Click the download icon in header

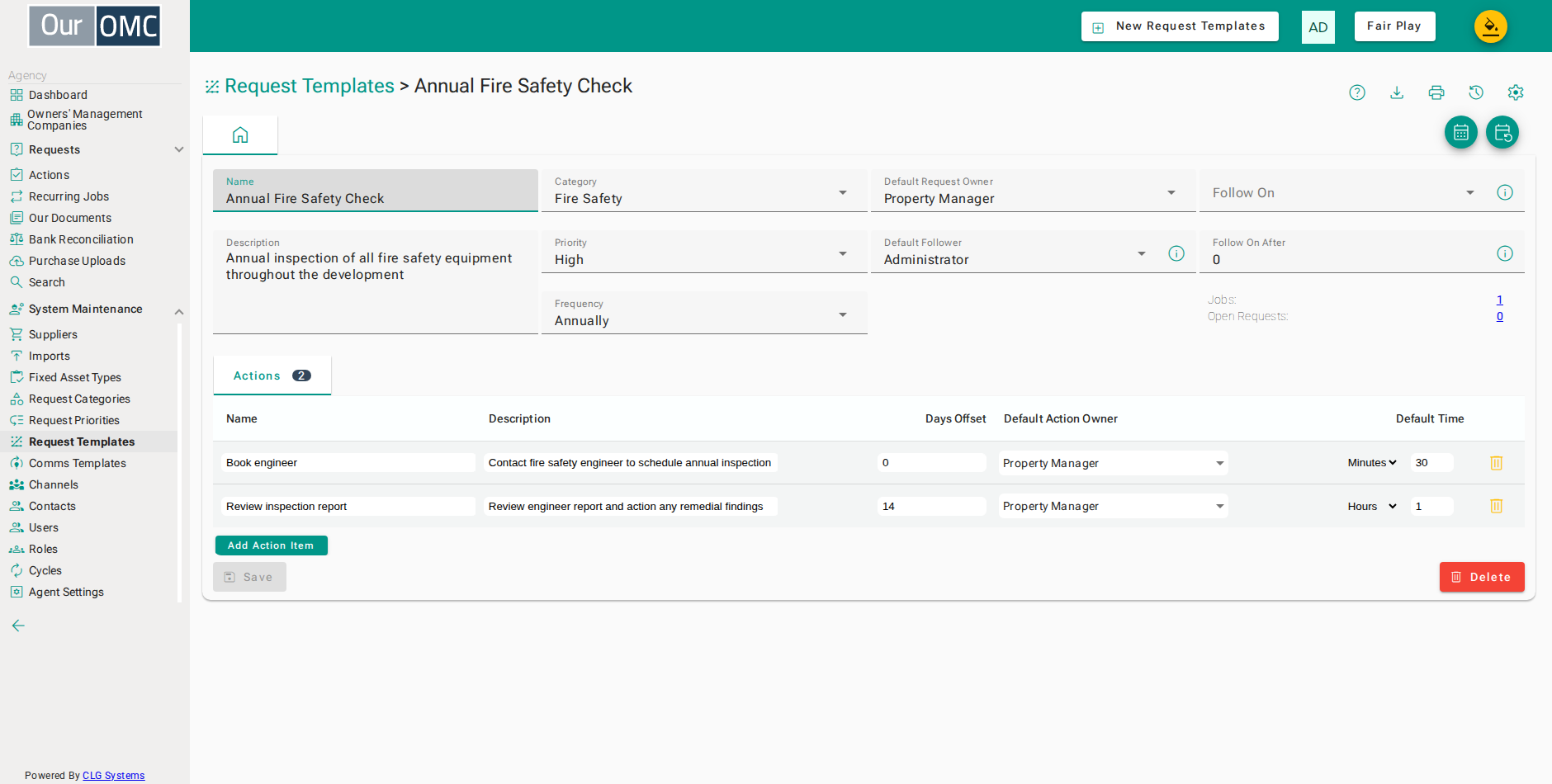click(x=1397, y=92)
